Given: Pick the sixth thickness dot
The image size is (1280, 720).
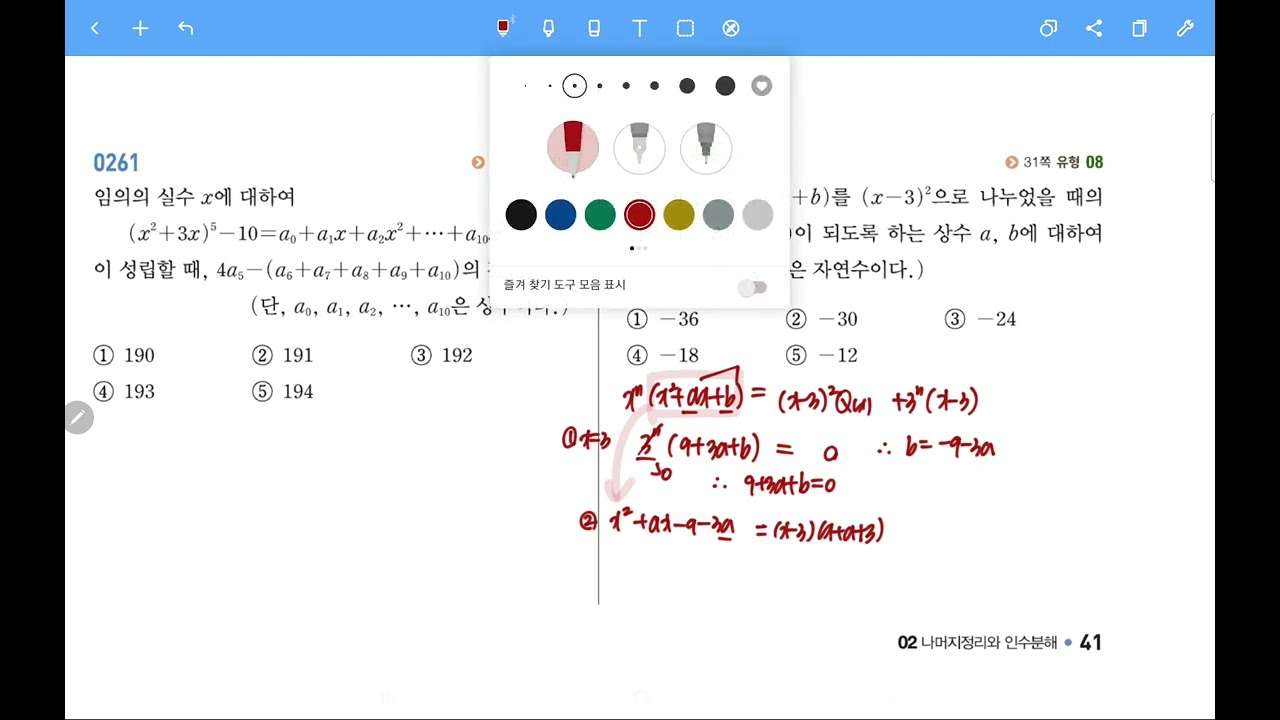Looking at the screenshot, I should (x=655, y=86).
